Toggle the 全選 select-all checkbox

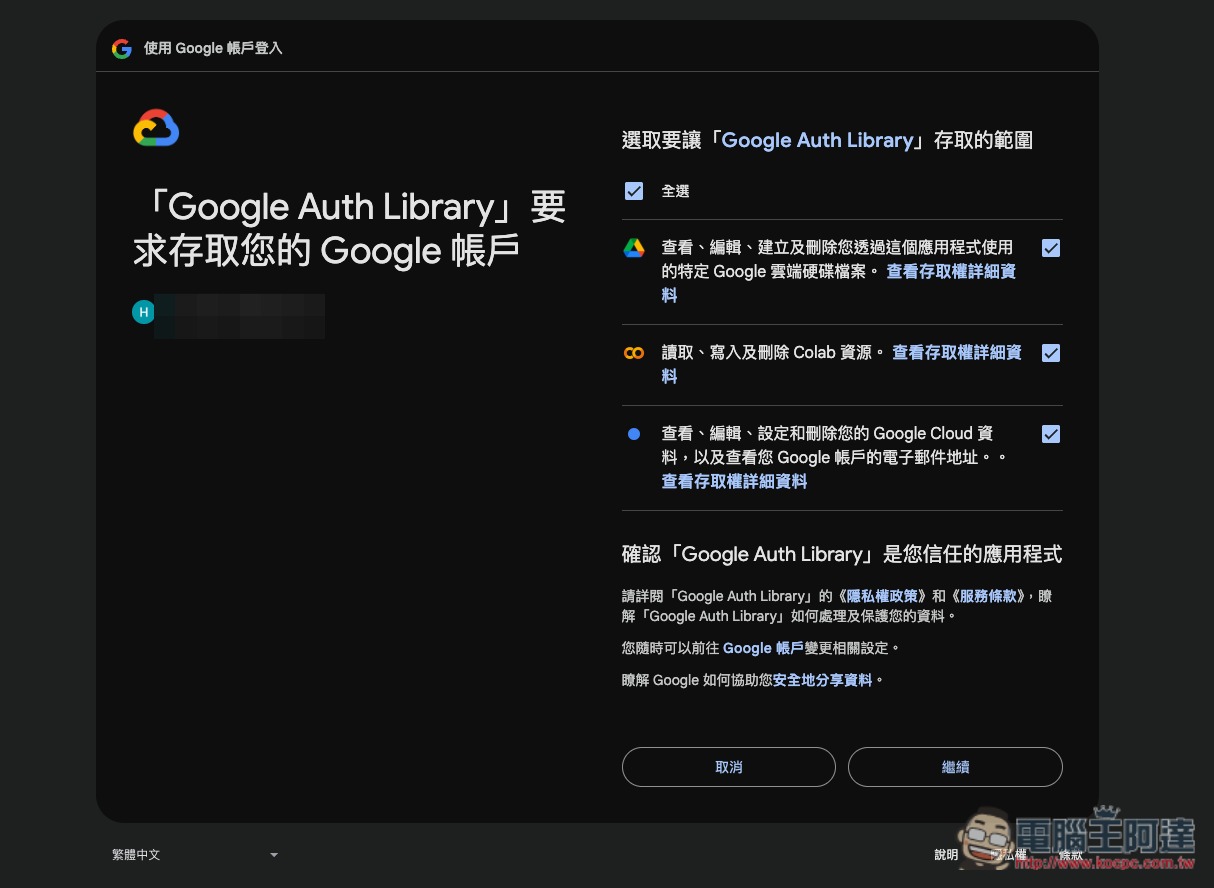point(634,191)
